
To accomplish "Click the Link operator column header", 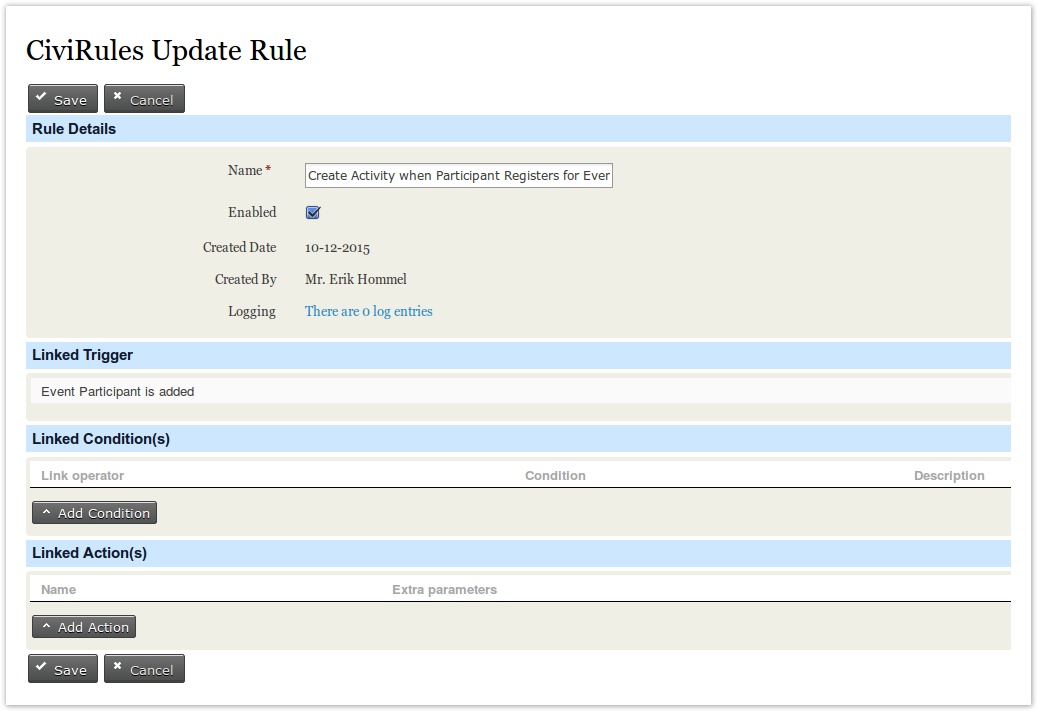I will point(82,476).
